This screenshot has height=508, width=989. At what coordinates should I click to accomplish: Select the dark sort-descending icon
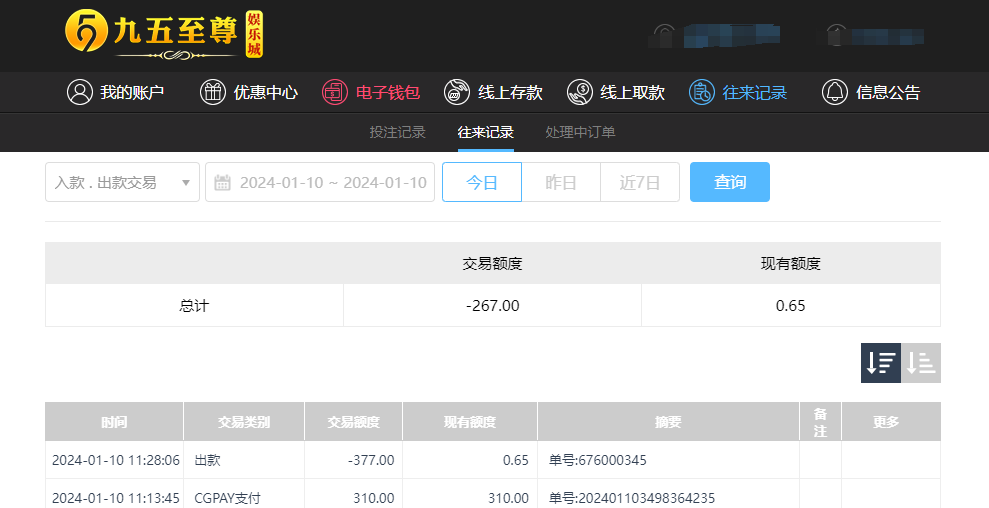pos(881,363)
